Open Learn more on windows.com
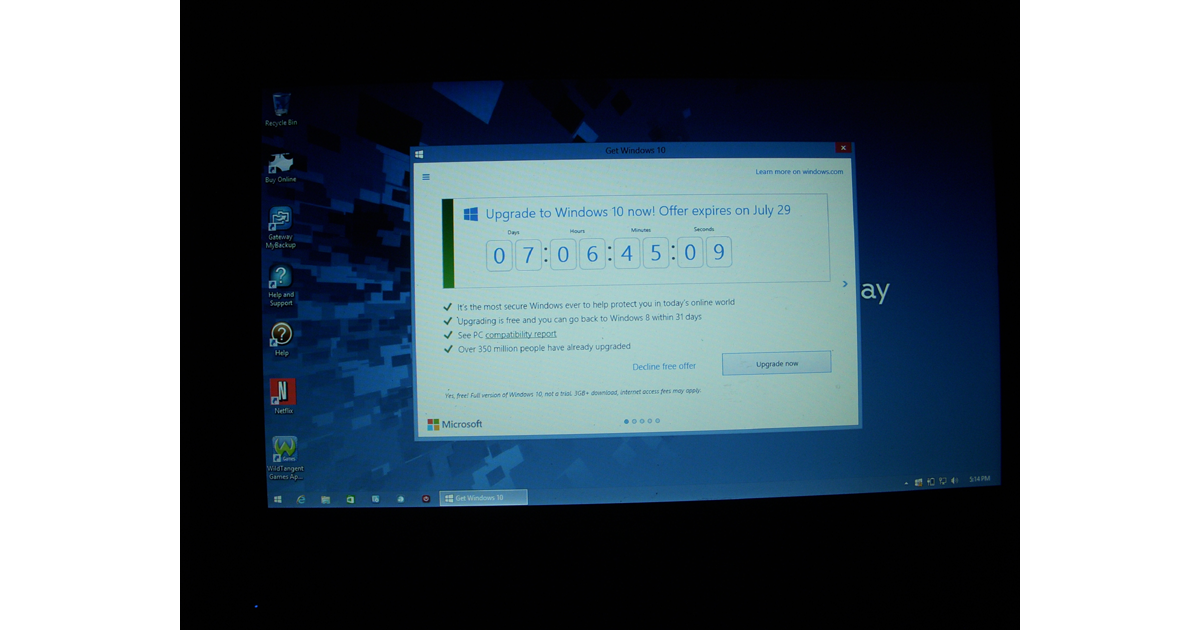Image resolution: width=1200 pixels, height=630 pixels. coord(799,172)
